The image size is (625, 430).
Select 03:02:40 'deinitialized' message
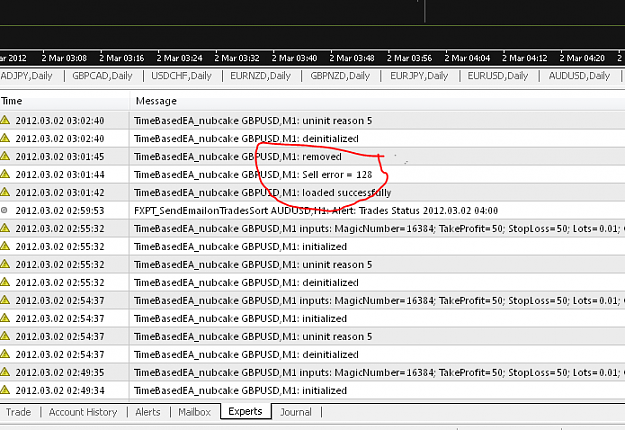coord(246,139)
